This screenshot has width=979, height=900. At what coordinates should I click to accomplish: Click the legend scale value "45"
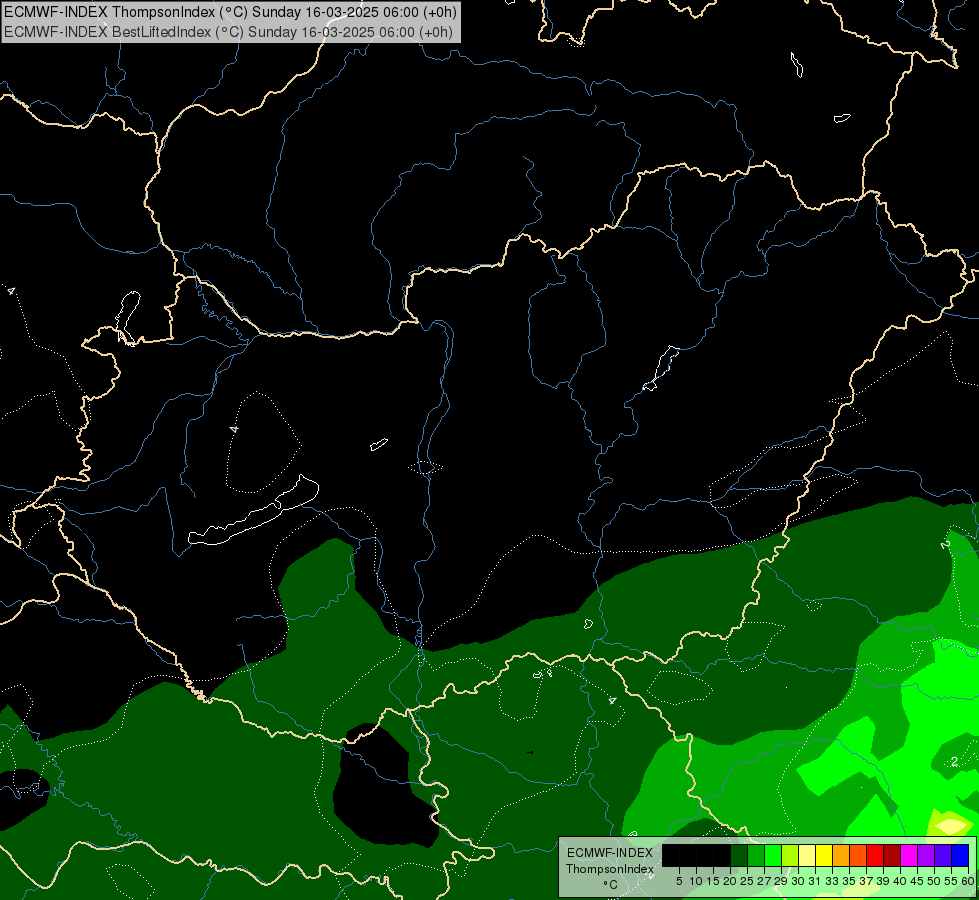point(917,881)
